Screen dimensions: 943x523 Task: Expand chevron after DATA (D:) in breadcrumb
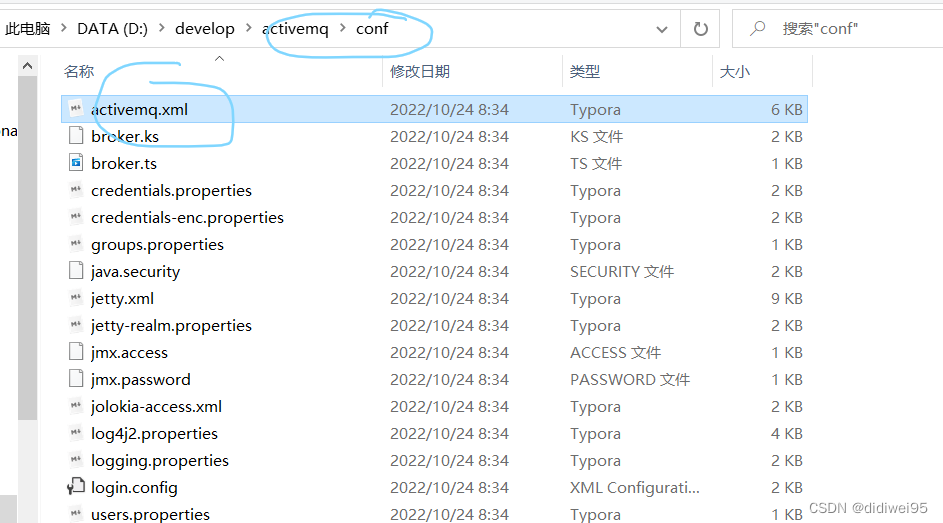pos(162,28)
